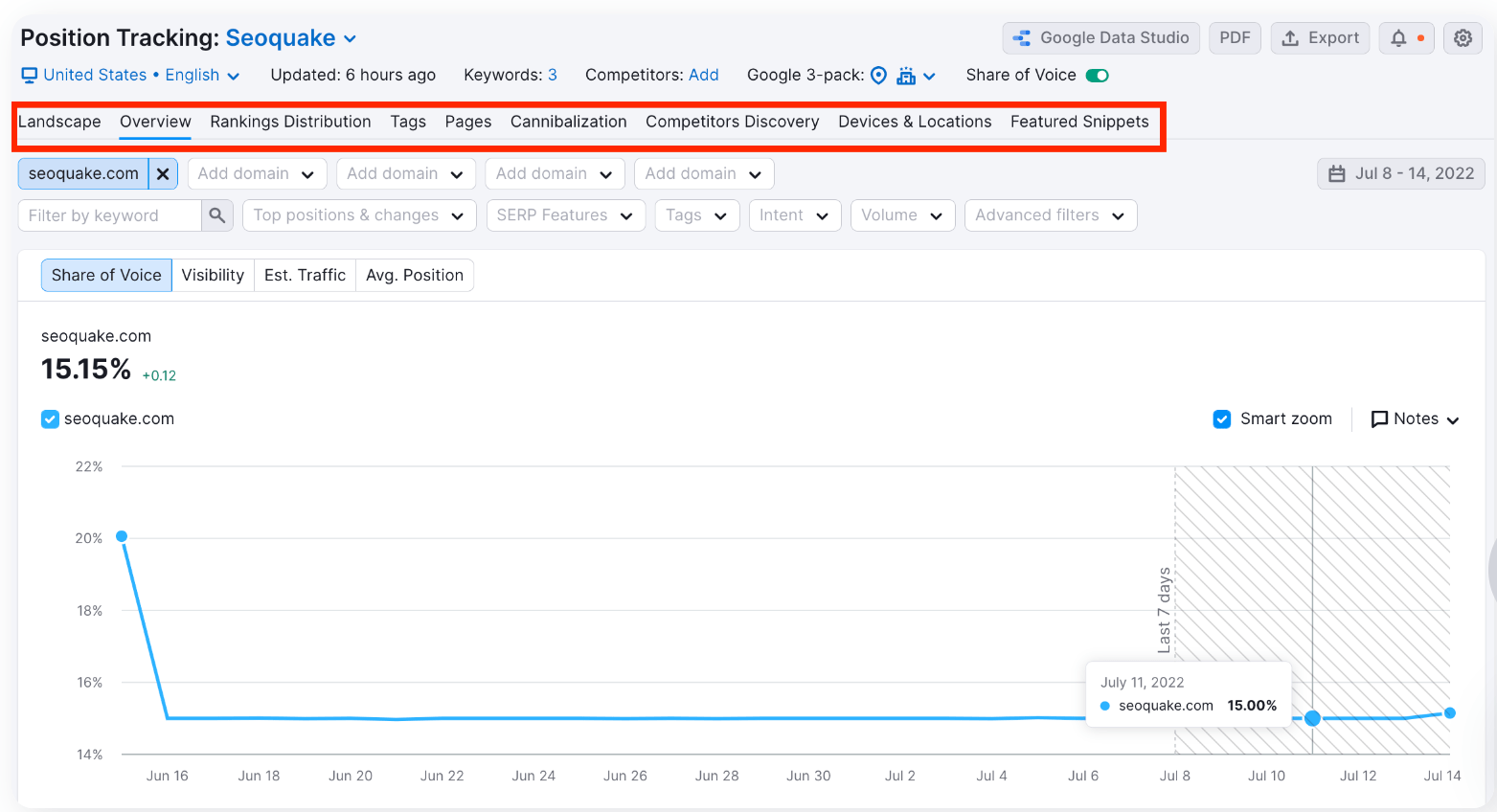Viewport: 1497px width, 812px height.
Task: Disable the Smart zoom checkbox
Action: click(1221, 418)
